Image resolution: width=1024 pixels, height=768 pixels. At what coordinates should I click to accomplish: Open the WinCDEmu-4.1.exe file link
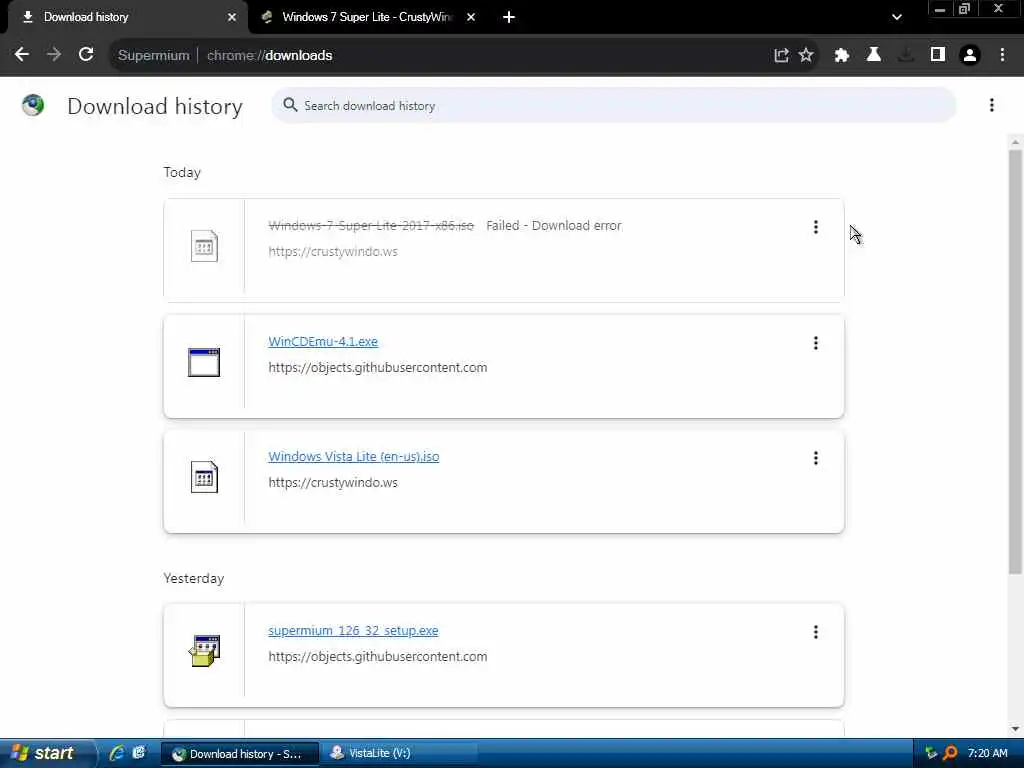[x=323, y=342]
